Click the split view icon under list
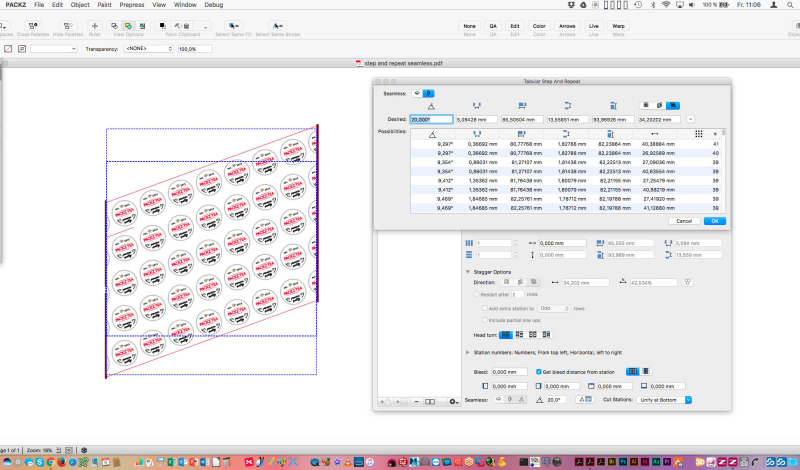Viewport: 800px width, 470px height. (430, 402)
